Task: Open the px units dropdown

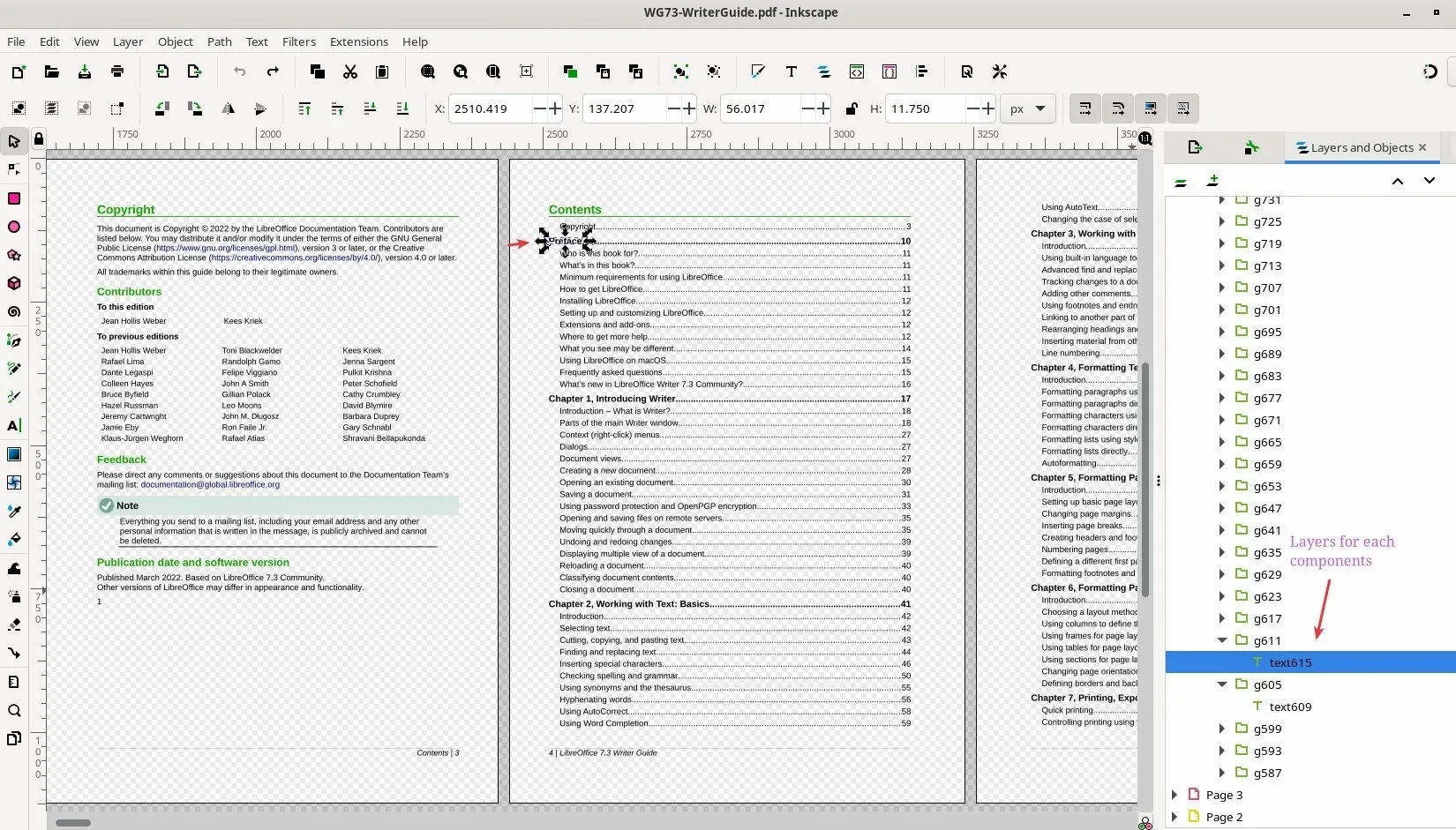Action: (x=1028, y=108)
